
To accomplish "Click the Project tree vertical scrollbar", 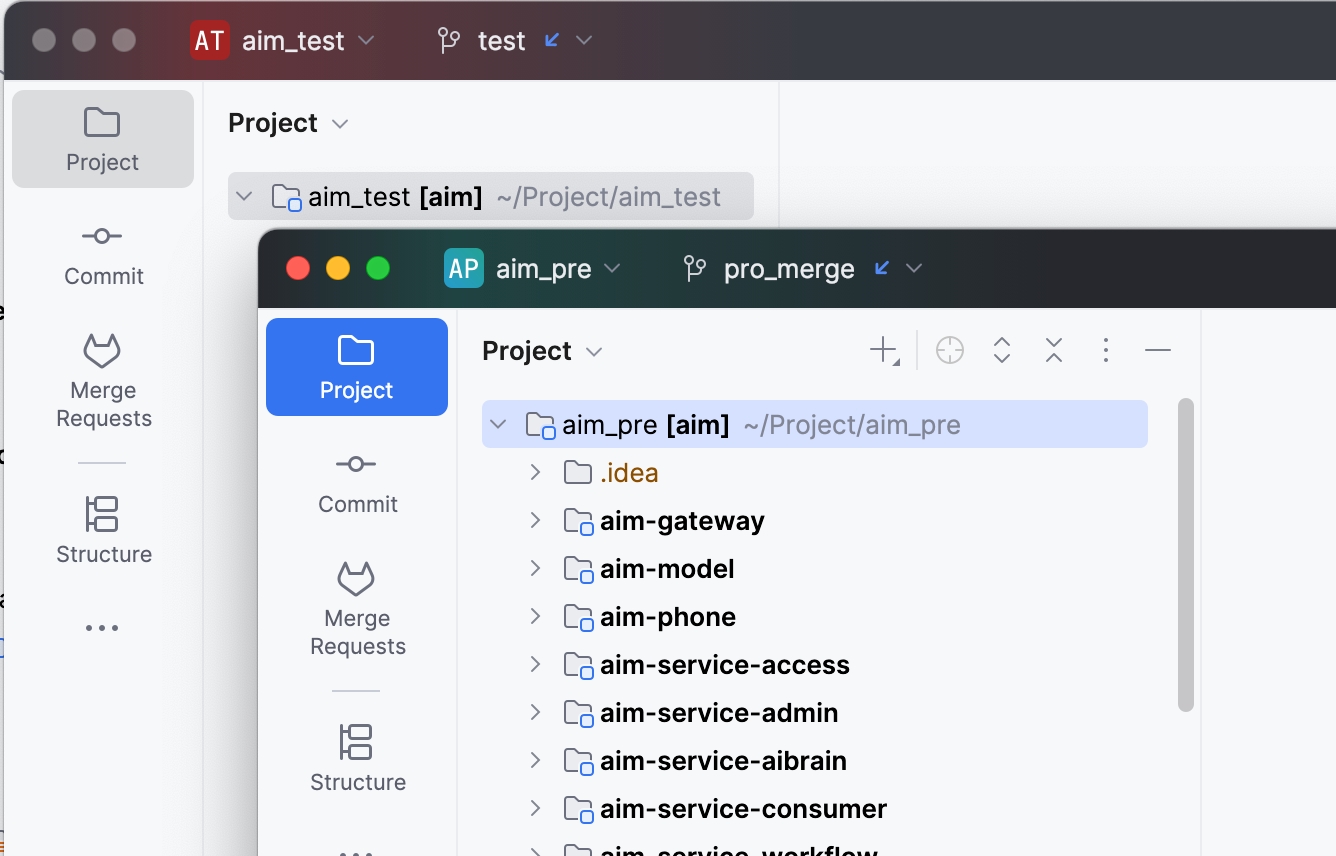I will pos(1186,555).
